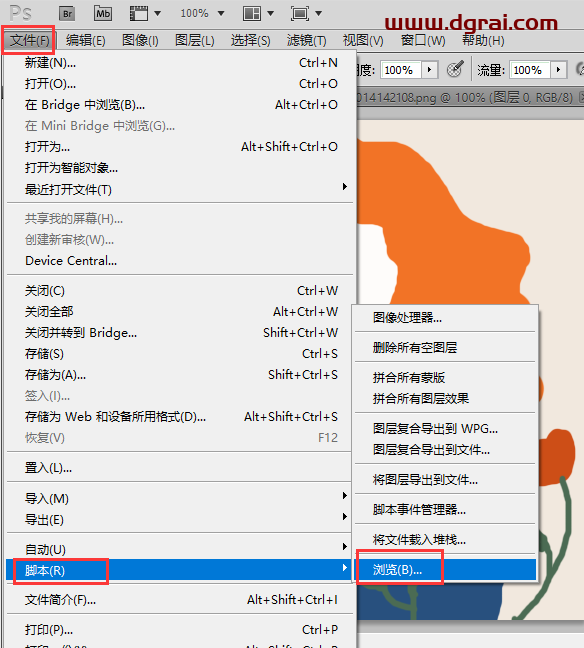Open the 编辑(E) menu
This screenshot has height=648, width=584.
pos(86,40)
